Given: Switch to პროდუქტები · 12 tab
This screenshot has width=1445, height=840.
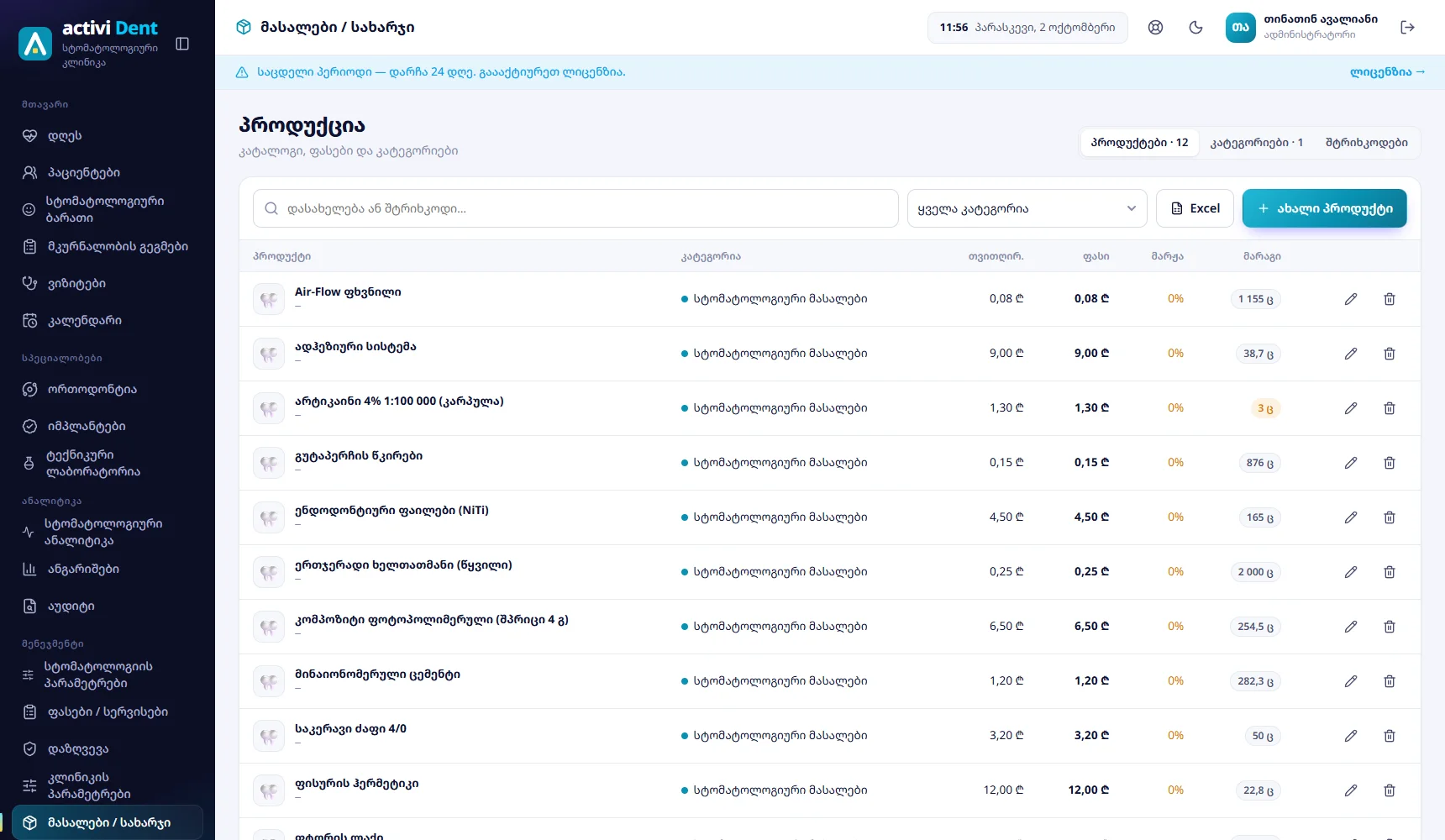Looking at the screenshot, I should click(x=1139, y=143).
